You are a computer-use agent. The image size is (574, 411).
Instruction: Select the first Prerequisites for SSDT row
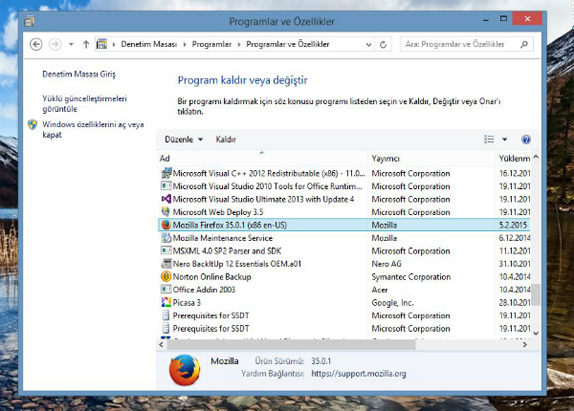point(344,315)
